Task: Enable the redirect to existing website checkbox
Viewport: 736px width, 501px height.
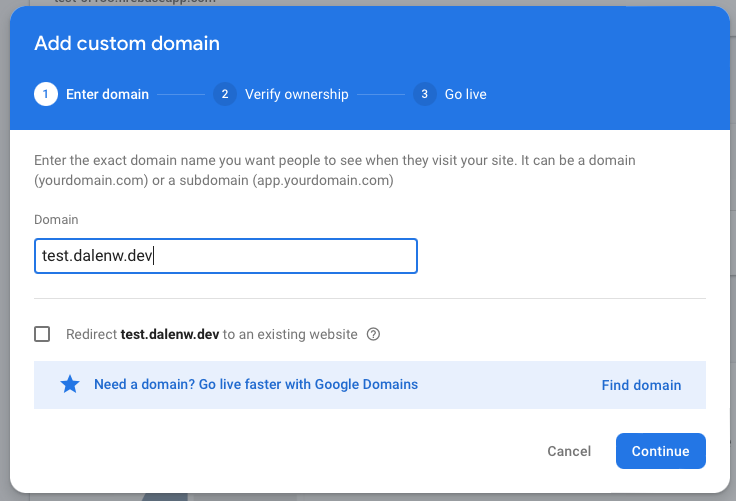Action: click(42, 334)
